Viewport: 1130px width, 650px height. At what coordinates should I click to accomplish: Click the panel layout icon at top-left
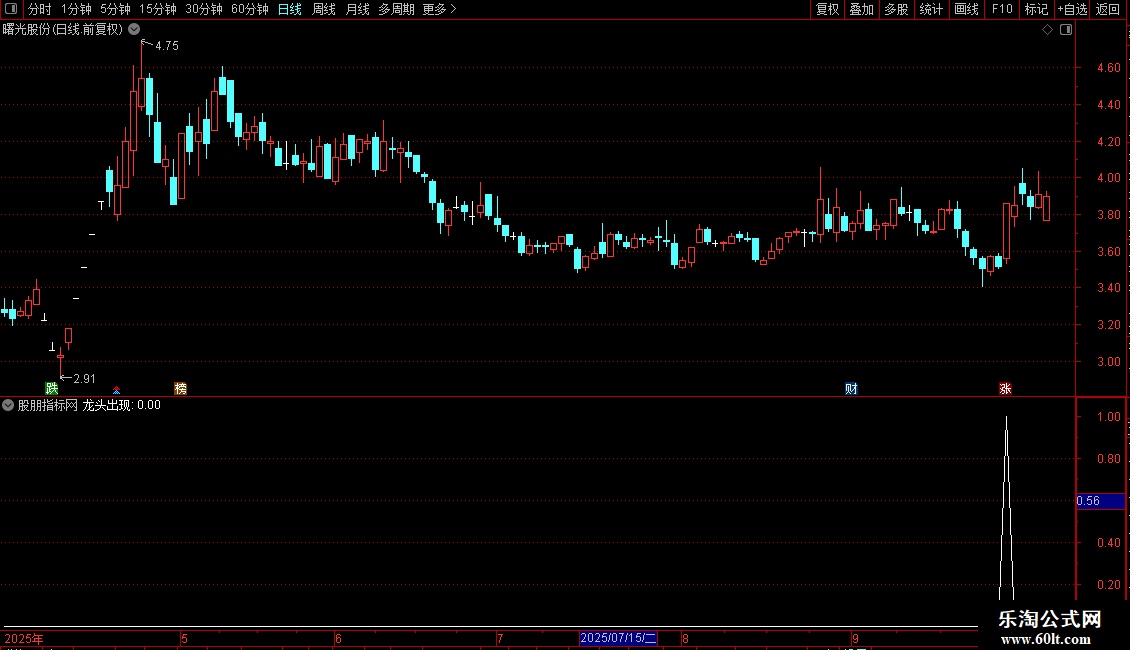tap(11, 9)
